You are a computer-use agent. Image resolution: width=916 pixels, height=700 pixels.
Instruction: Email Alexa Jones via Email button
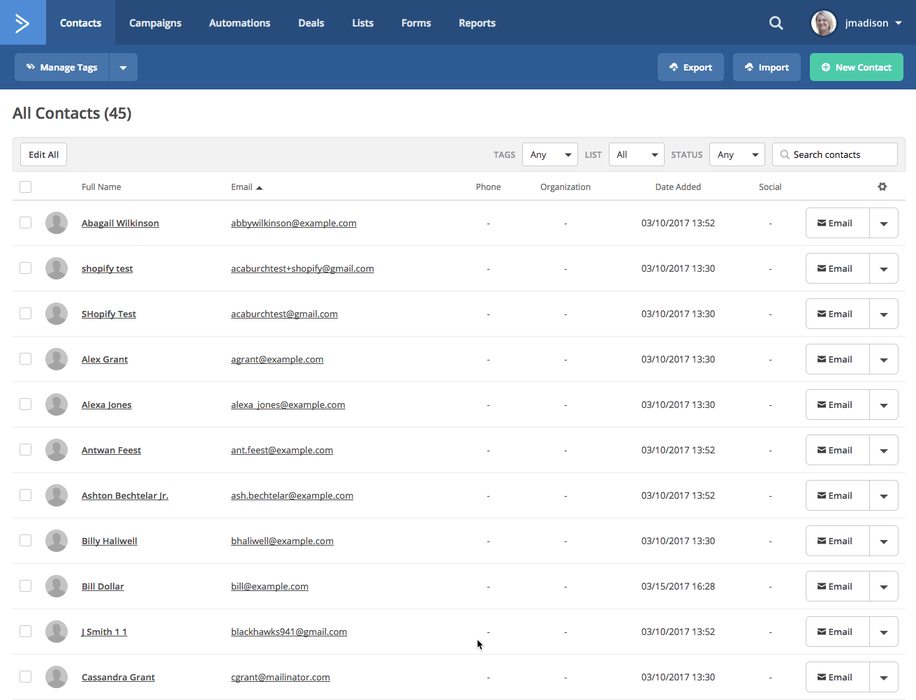(837, 404)
